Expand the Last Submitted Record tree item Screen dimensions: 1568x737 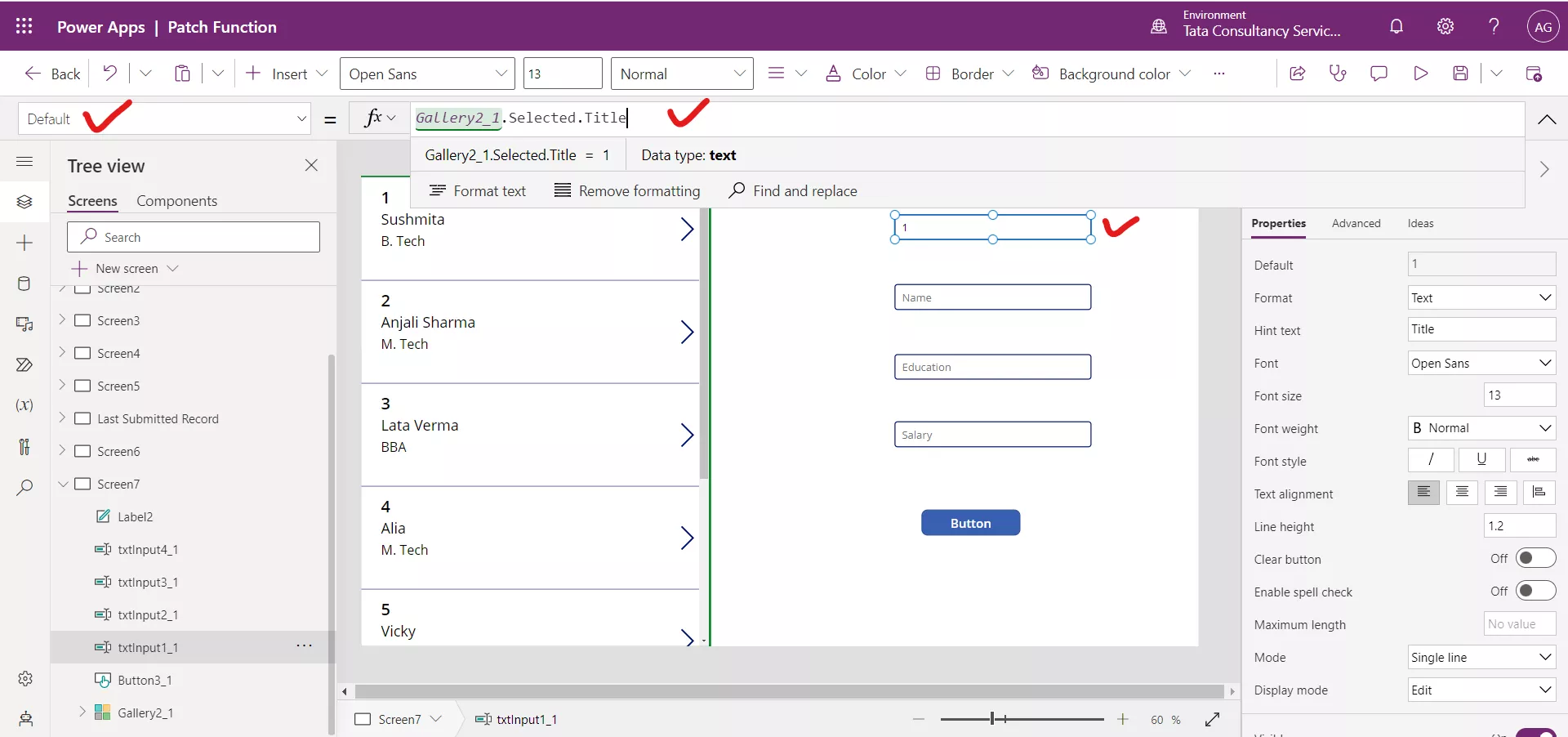click(64, 418)
